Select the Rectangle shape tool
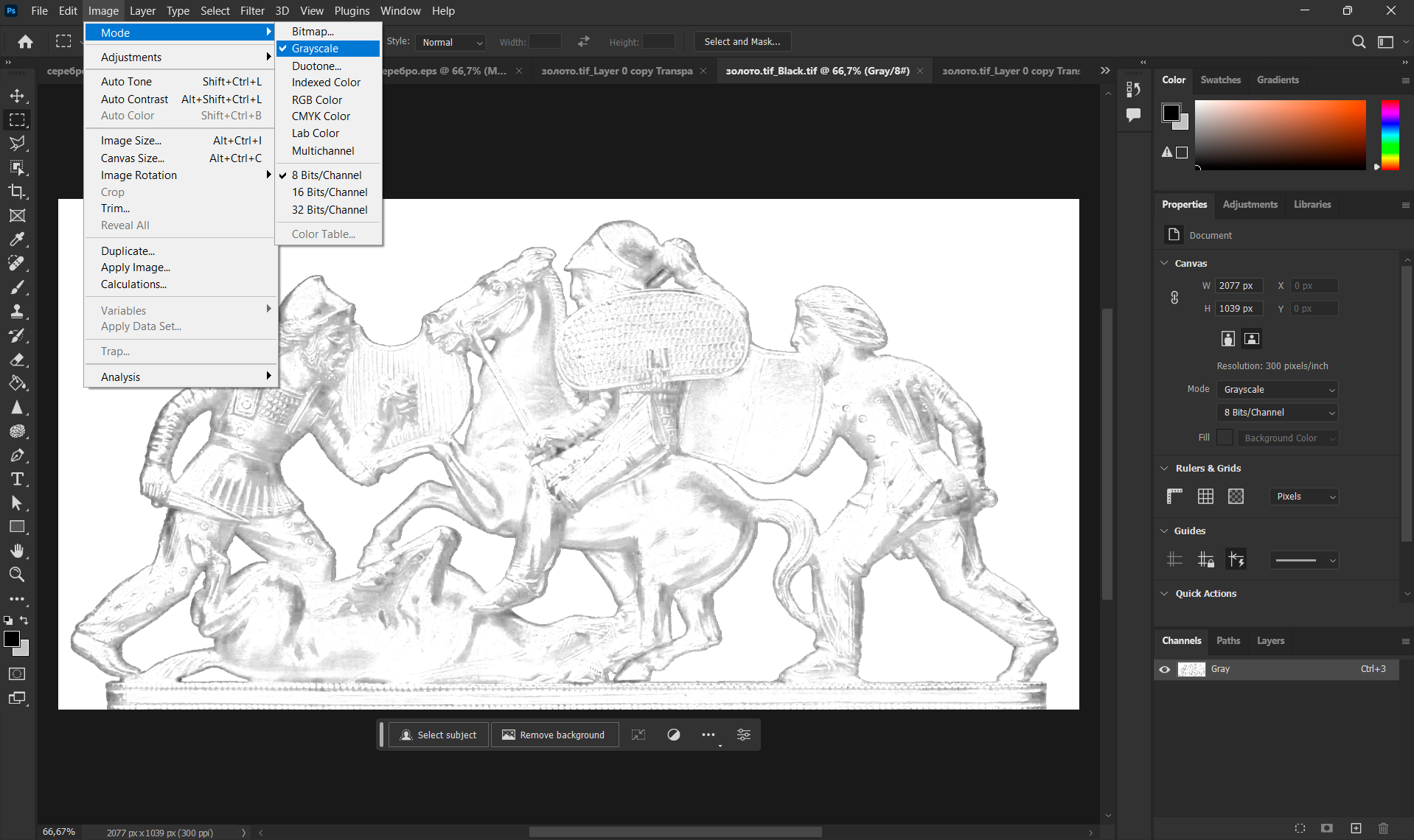 [x=17, y=527]
